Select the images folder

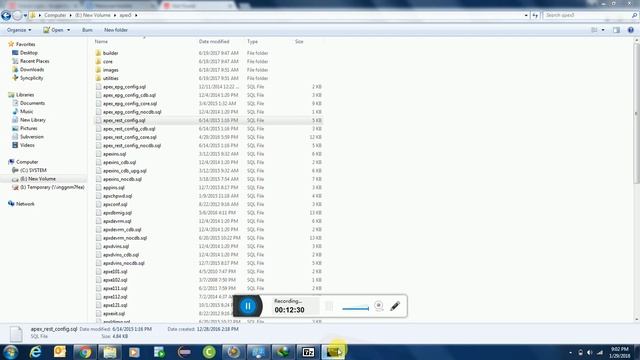click(x=111, y=70)
